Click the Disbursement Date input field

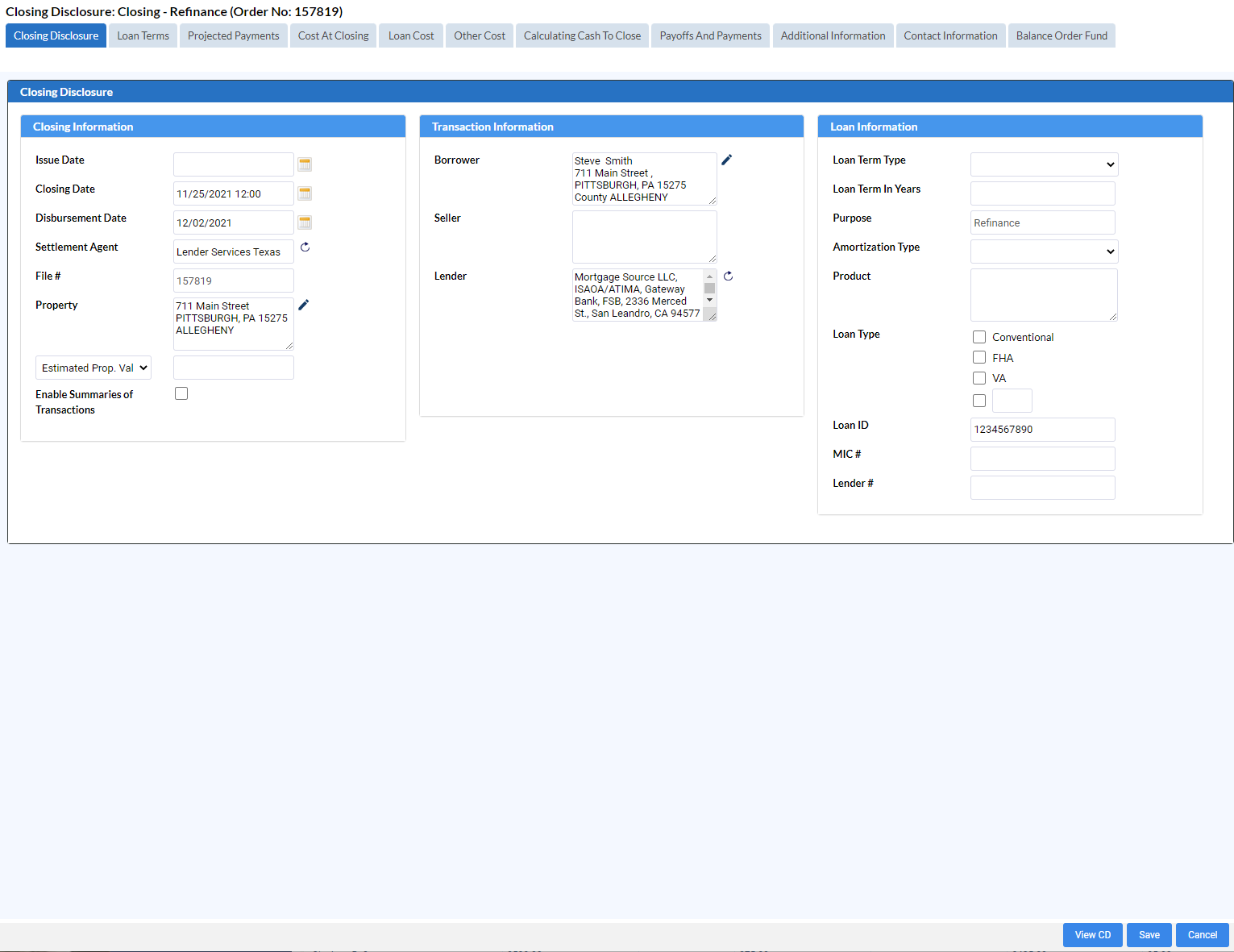tap(234, 222)
